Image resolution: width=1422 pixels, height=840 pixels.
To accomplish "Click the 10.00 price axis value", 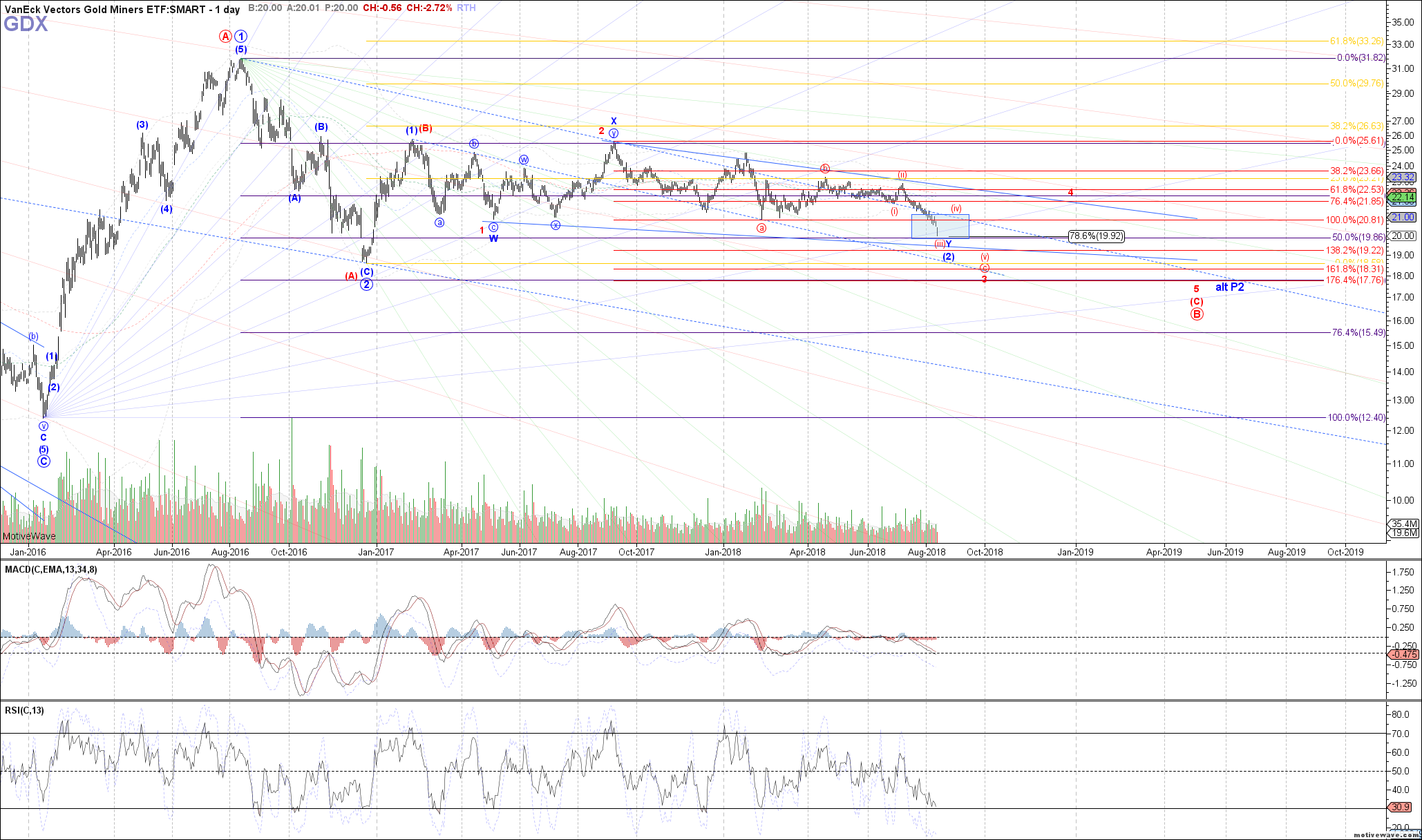I will pos(1403,500).
